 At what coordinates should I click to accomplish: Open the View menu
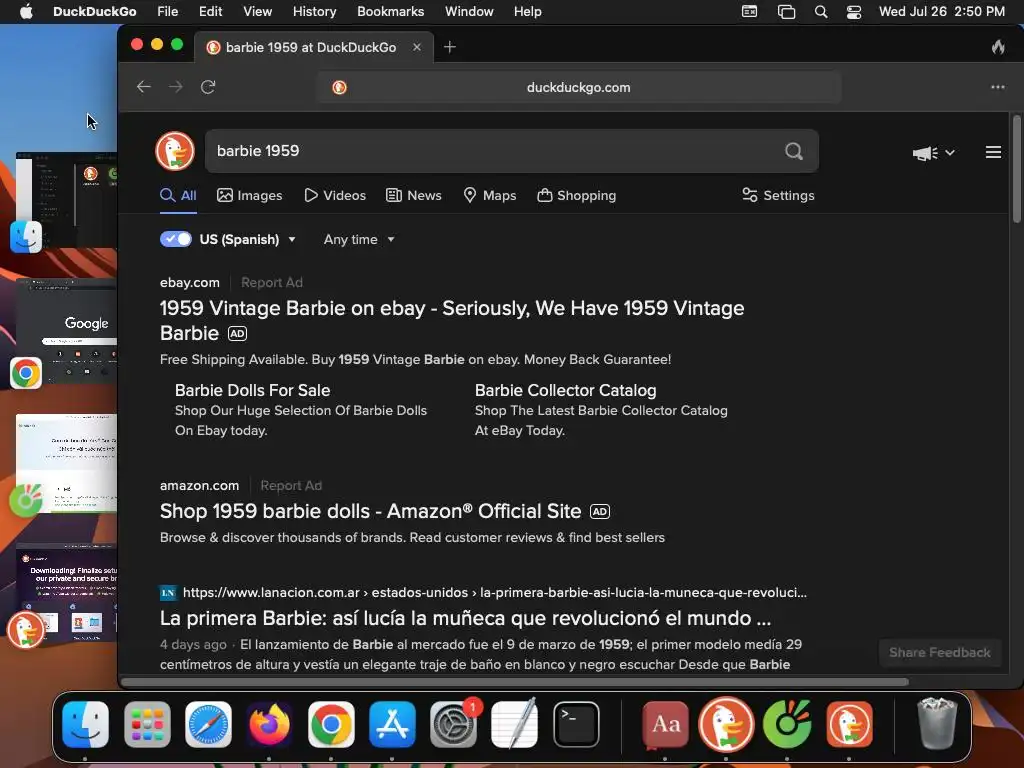tap(257, 12)
